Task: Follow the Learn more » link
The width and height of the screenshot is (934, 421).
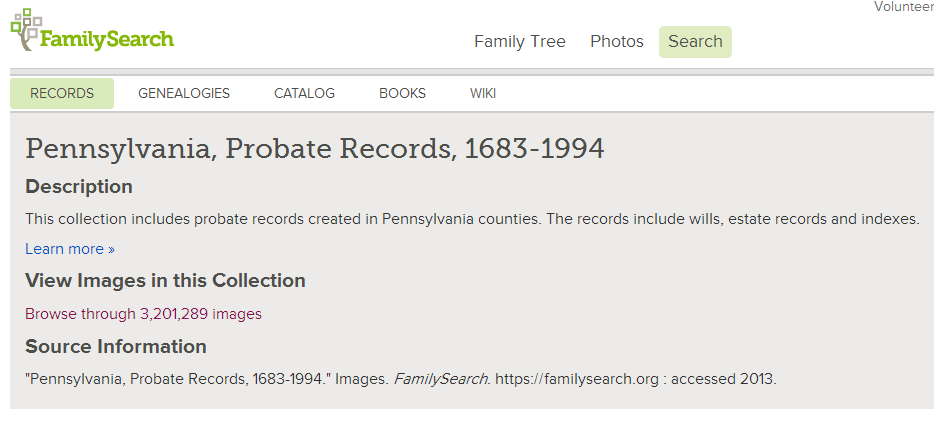Action: [x=70, y=249]
